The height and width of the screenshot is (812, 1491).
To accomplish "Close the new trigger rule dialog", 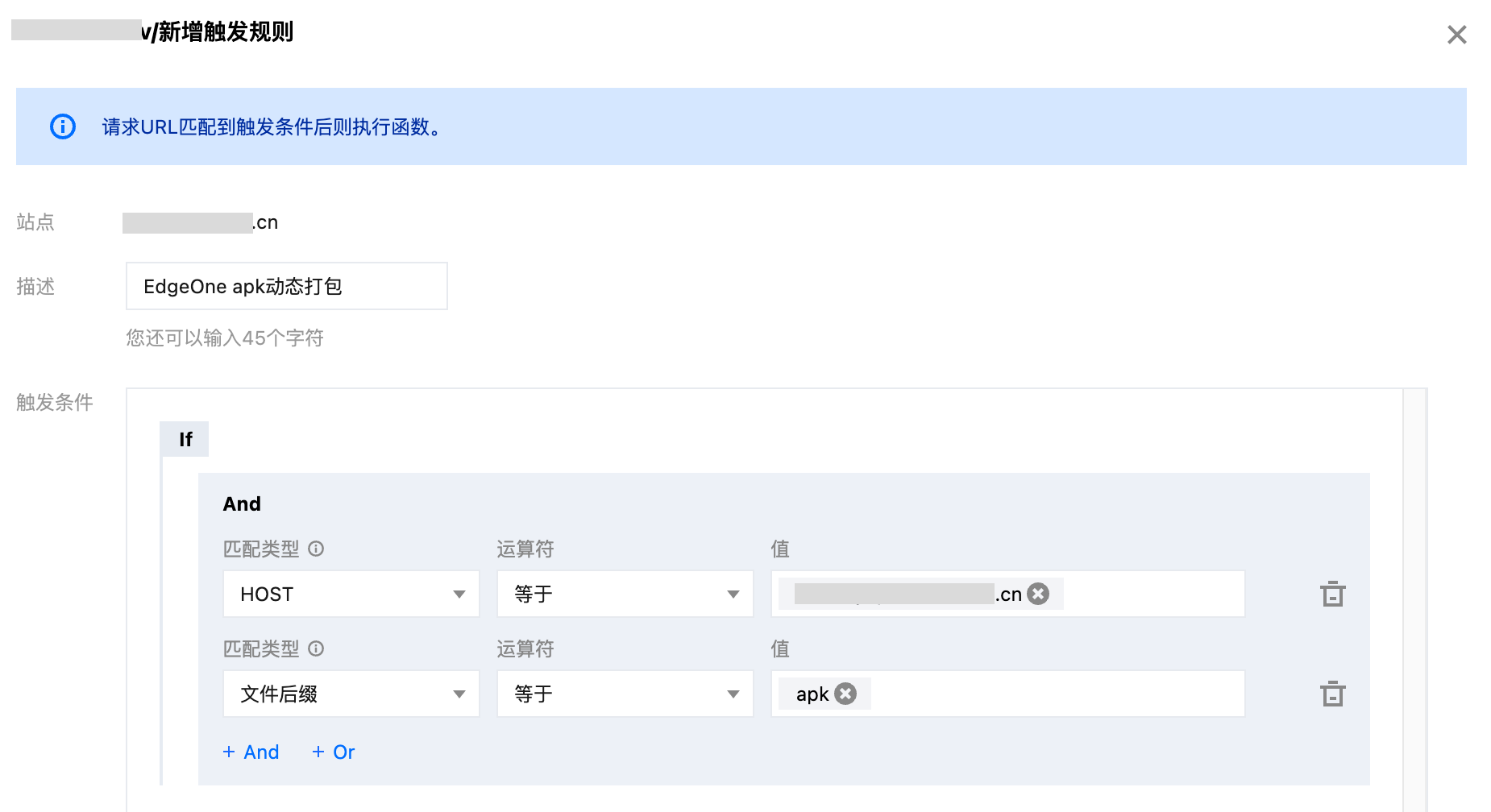I will point(1456,35).
